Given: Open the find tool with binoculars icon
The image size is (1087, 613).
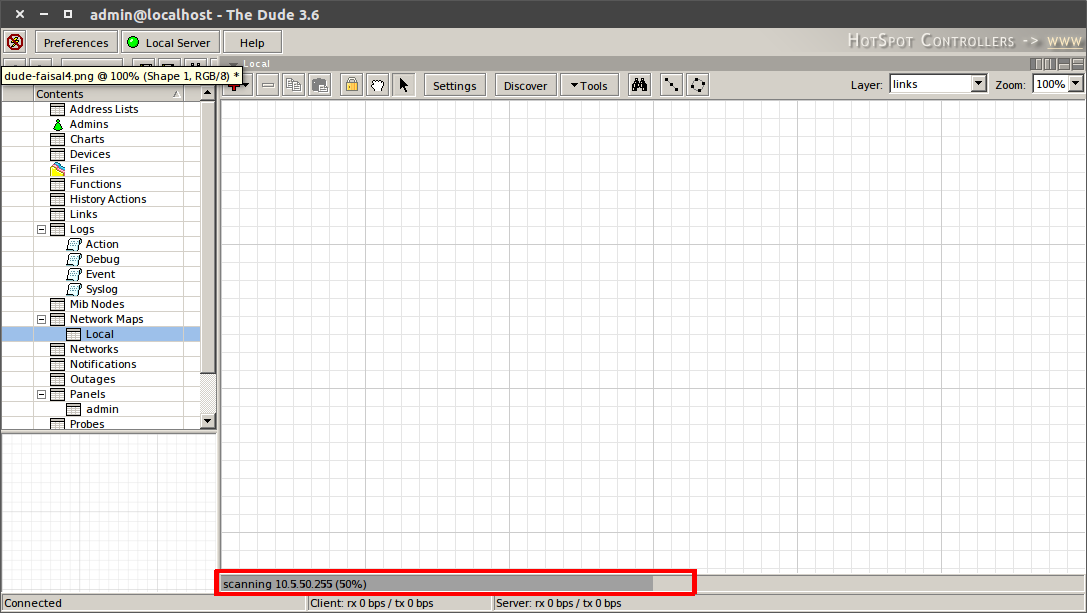Looking at the screenshot, I should click(638, 85).
